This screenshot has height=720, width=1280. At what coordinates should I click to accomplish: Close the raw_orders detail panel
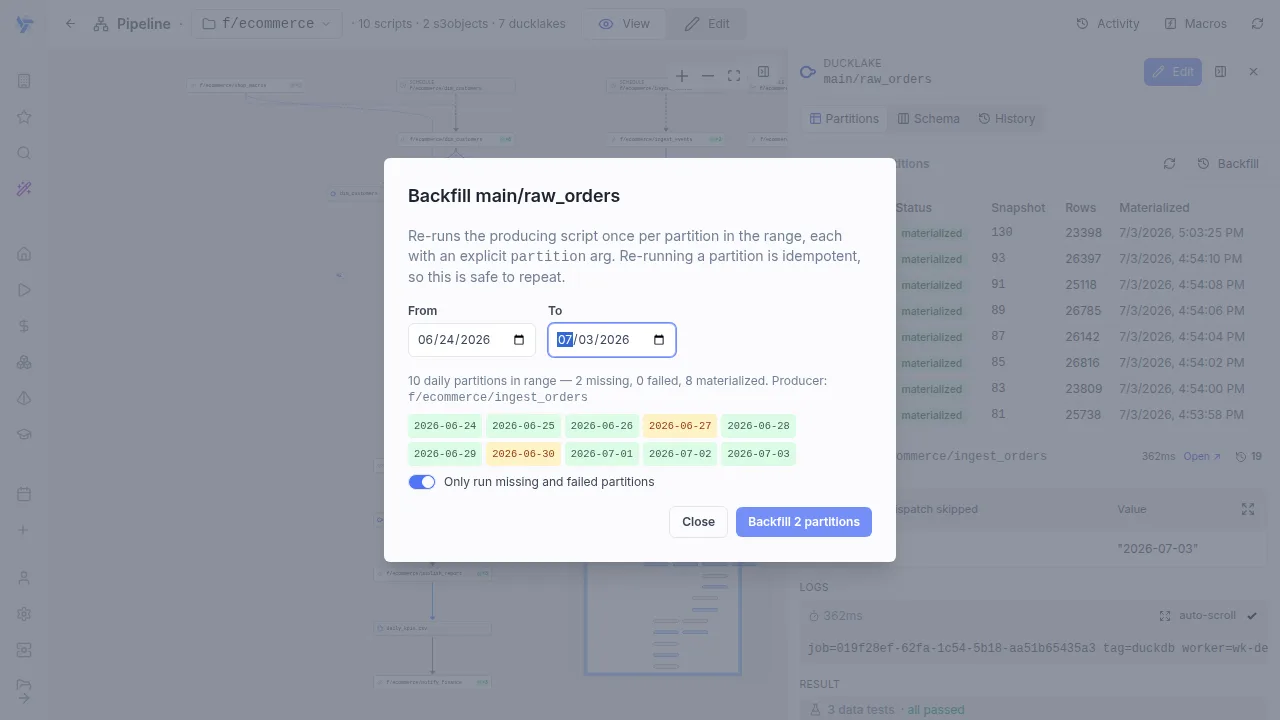coord(1253,72)
